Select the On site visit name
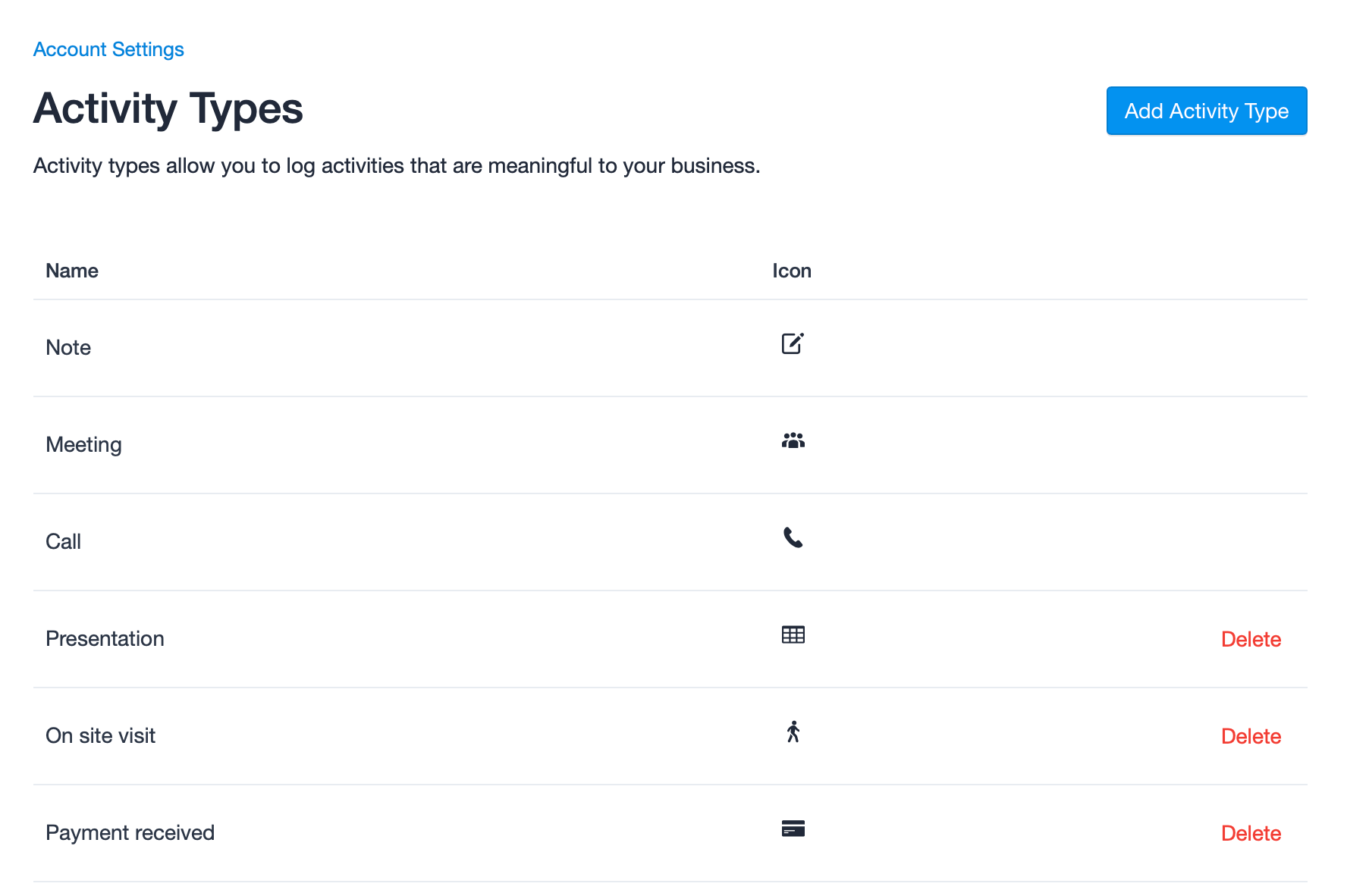The height and width of the screenshot is (896, 1347). click(x=100, y=735)
